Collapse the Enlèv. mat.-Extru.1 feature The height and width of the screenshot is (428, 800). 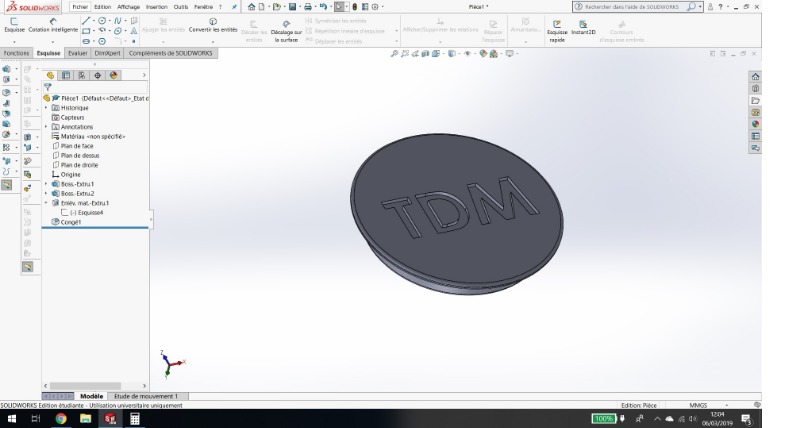point(45,203)
